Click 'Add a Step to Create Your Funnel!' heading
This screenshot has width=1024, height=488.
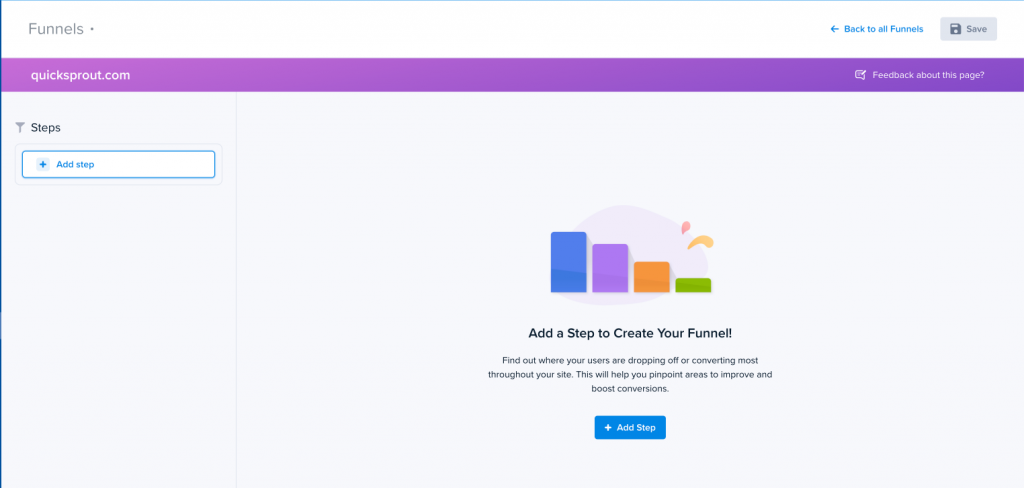point(630,333)
